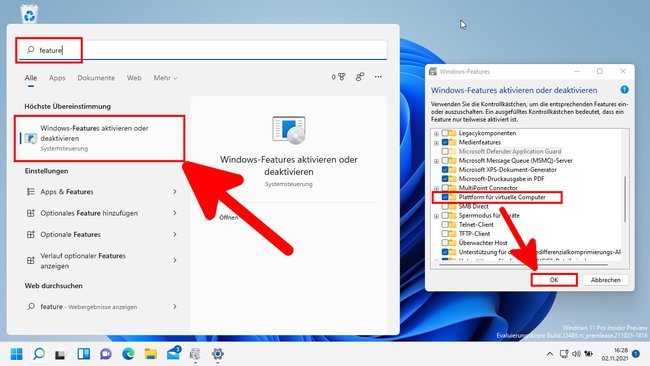Click the search box containing 'feature'
This screenshot has height=366, width=650.
202,50
